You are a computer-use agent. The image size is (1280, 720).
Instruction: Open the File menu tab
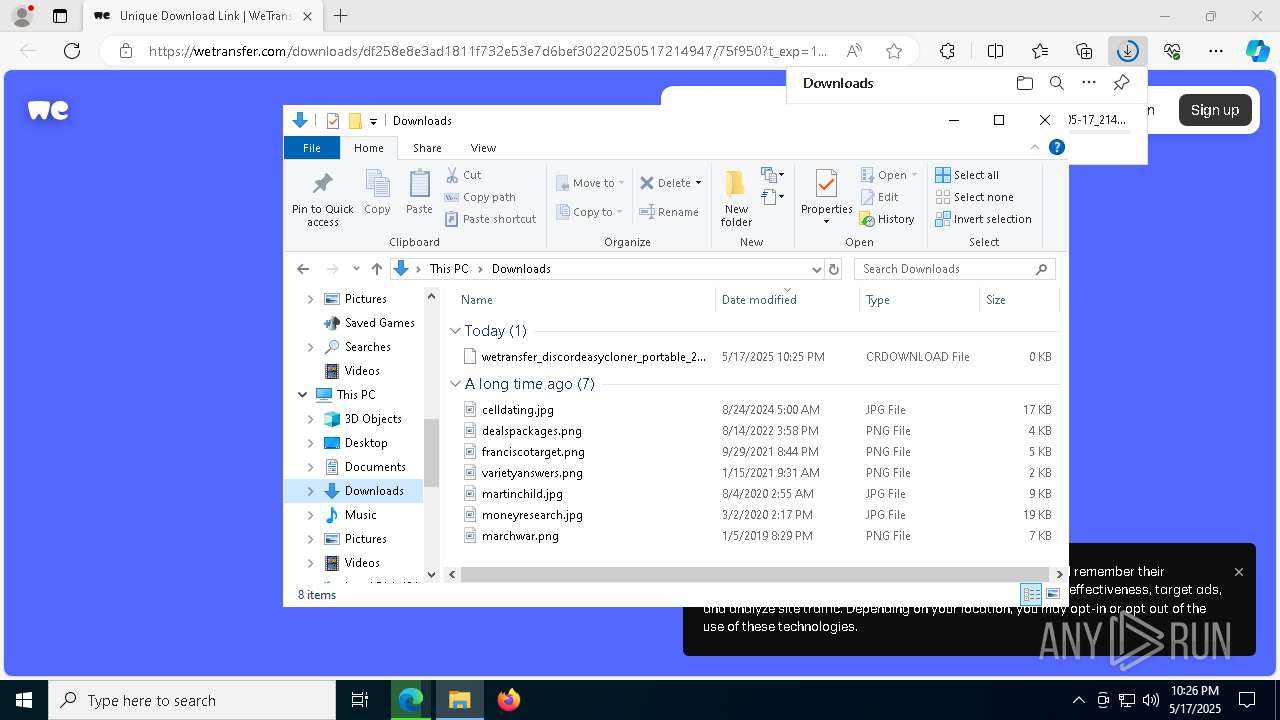click(312, 148)
